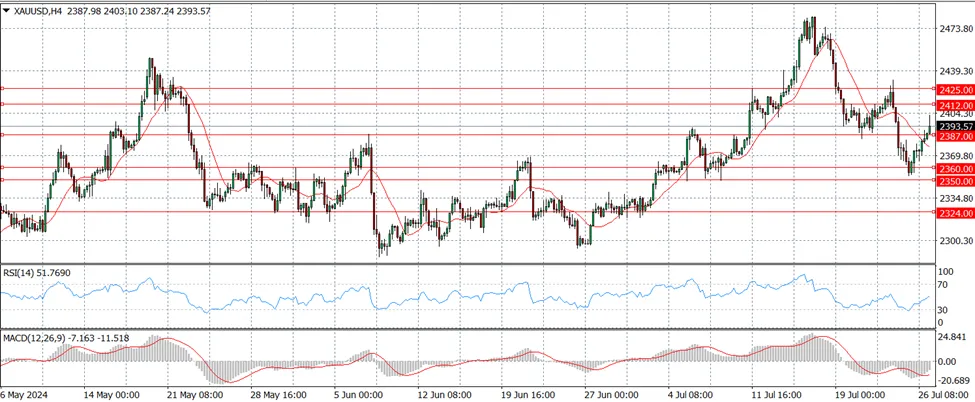The height and width of the screenshot is (402, 975).
Task: Click the 2360.00 horizontal line price tag
Action: pyautogui.click(x=954, y=169)
